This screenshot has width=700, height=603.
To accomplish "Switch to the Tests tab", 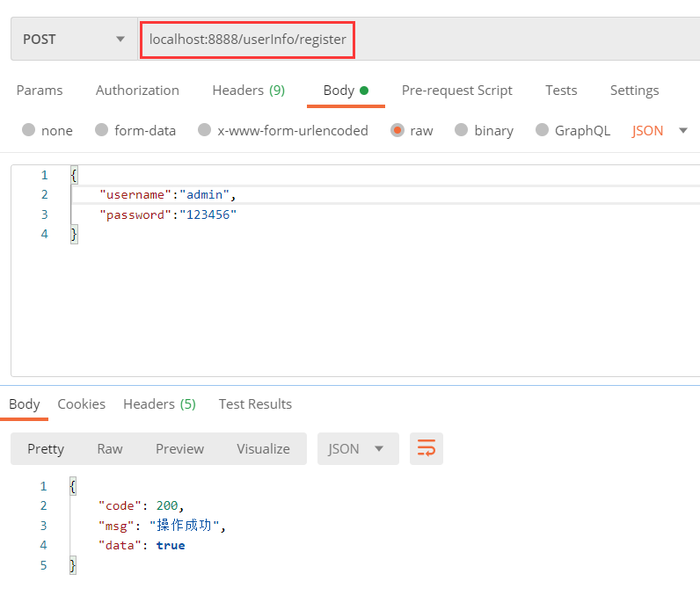I will 561,90.
